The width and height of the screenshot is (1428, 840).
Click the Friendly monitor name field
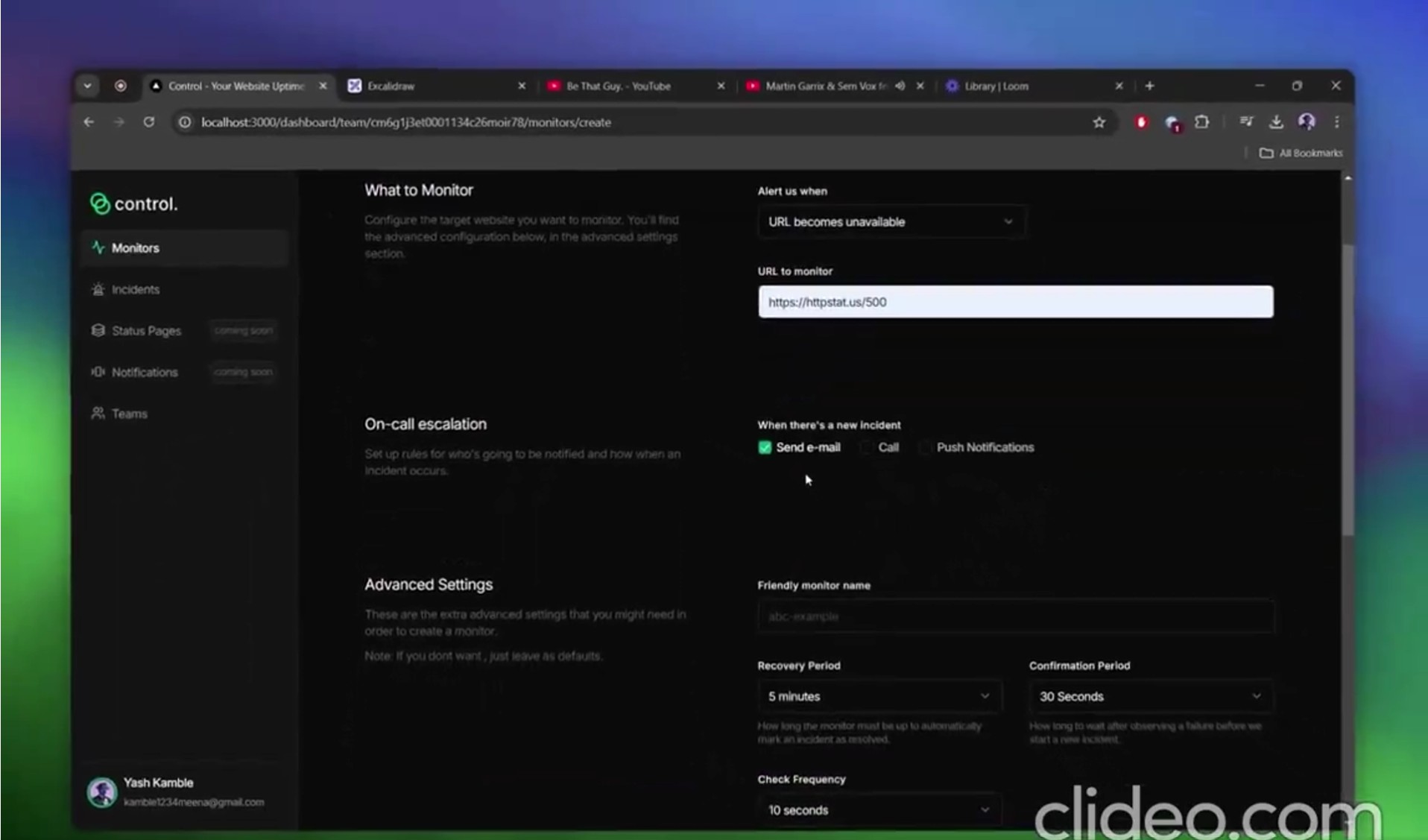click(1016, 616)
